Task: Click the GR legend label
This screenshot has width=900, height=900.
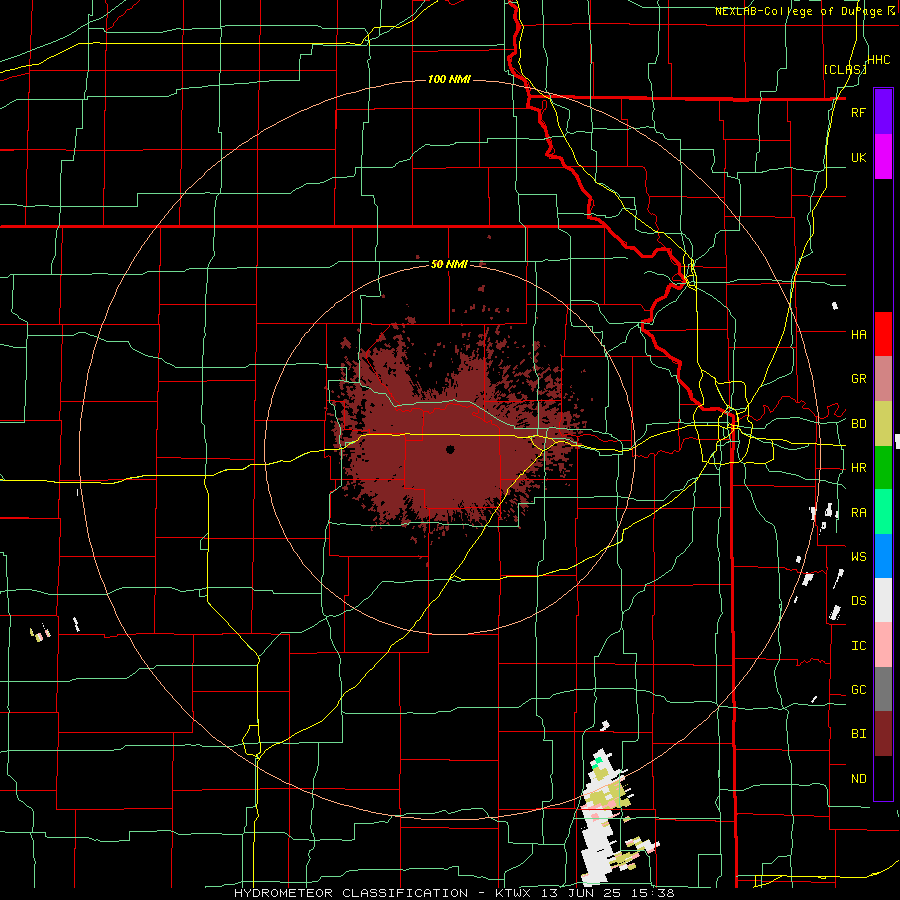Action: click(x=858, y=379)
